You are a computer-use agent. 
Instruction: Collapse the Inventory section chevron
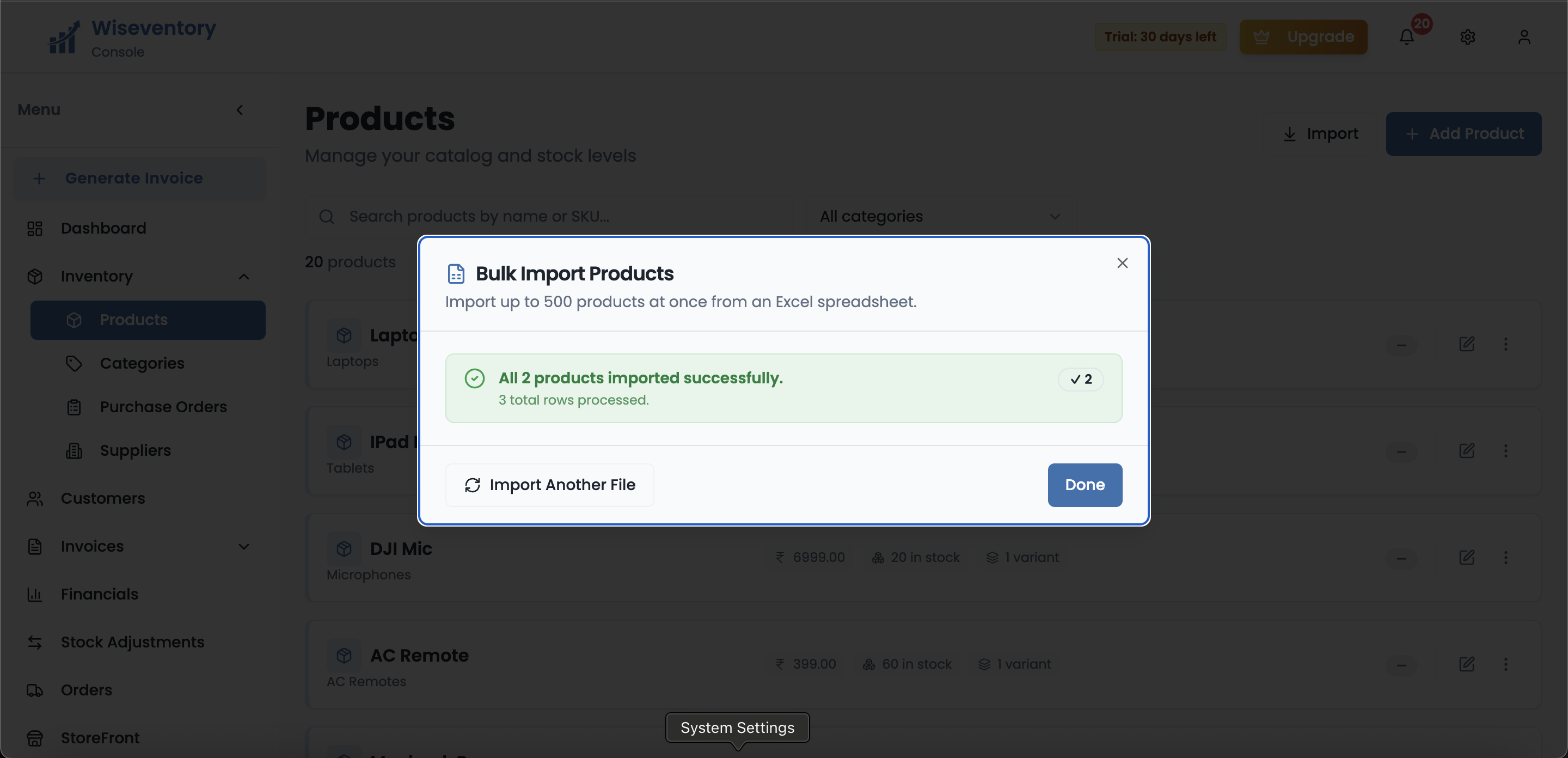point(243,277)
